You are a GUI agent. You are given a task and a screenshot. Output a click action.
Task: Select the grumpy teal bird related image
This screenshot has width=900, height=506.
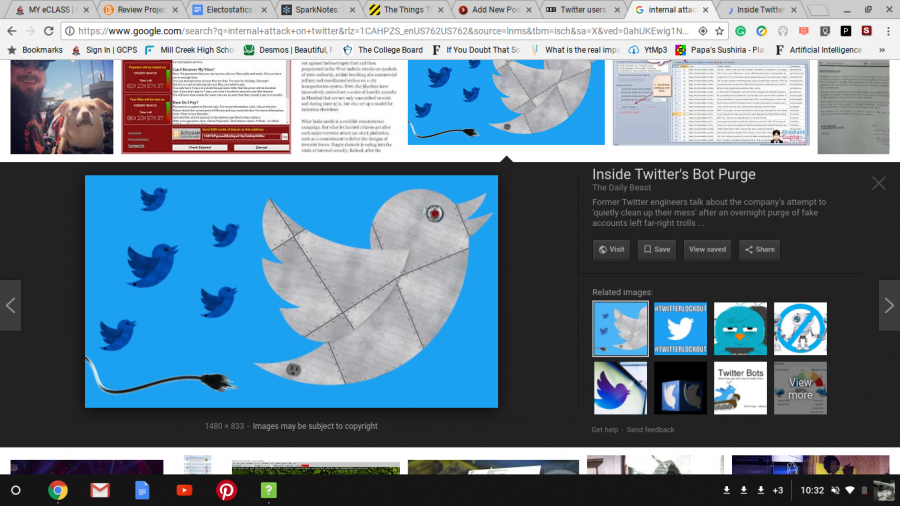pyautogui.click(x=740, y=329)
